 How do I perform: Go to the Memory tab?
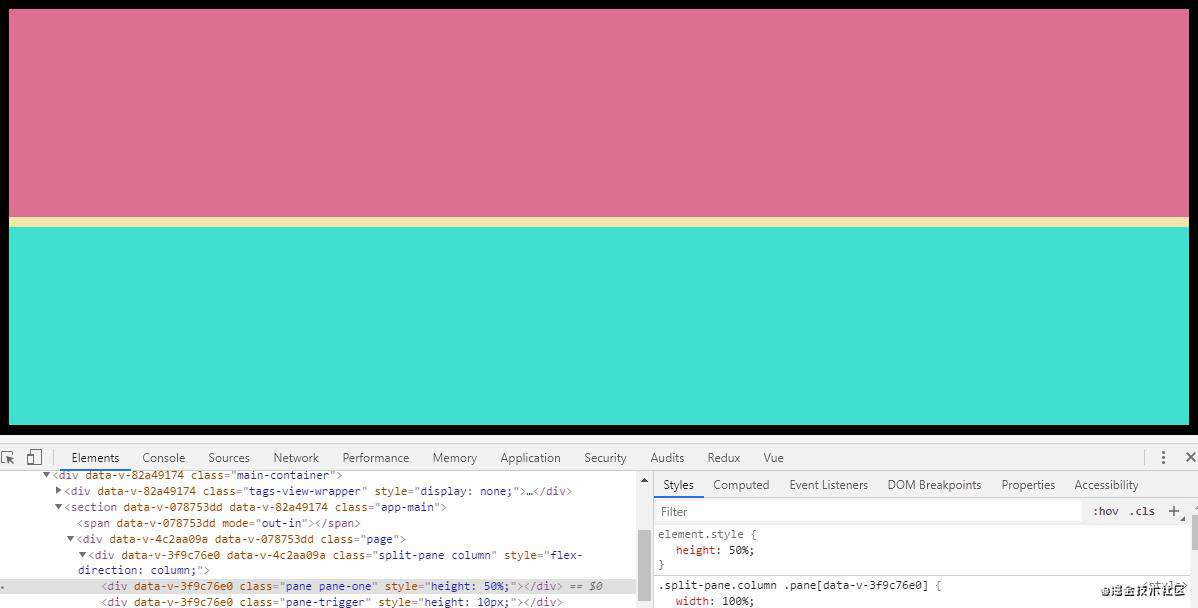pyautogui.click(x=455, y=458)
